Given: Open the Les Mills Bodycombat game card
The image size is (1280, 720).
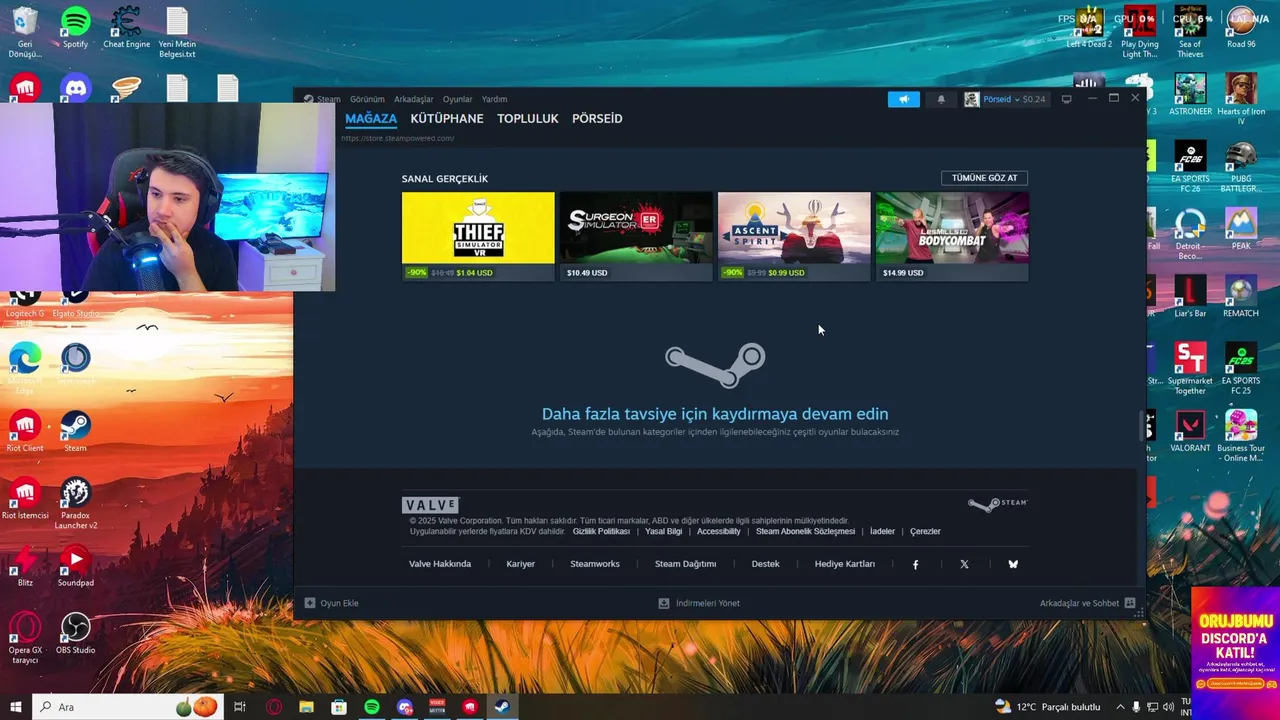Looking at the screenshot, I should tap(952, 236).
